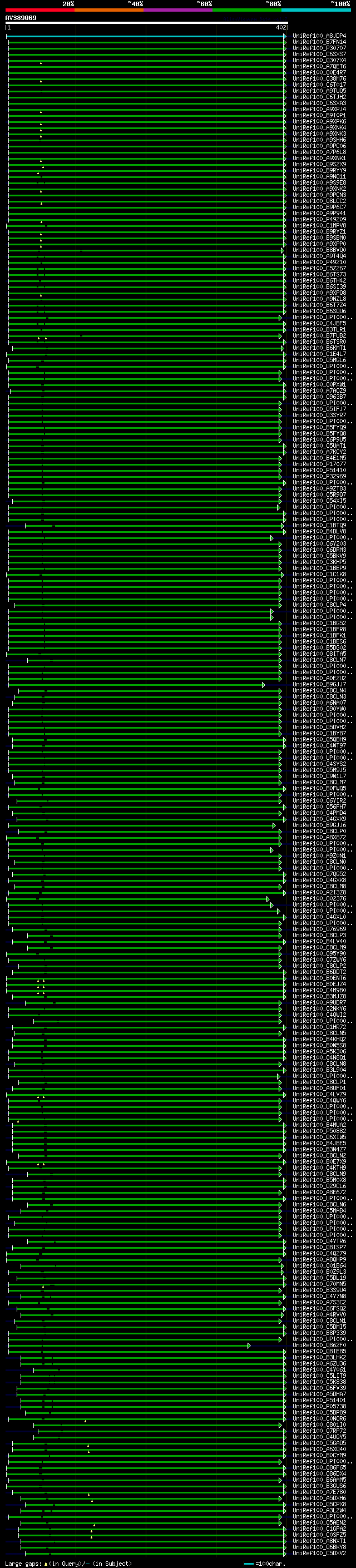Click the cyan alignment bar of UniRef100_A8JDP4
This screenshot has height=1568, width=356.
146,36
